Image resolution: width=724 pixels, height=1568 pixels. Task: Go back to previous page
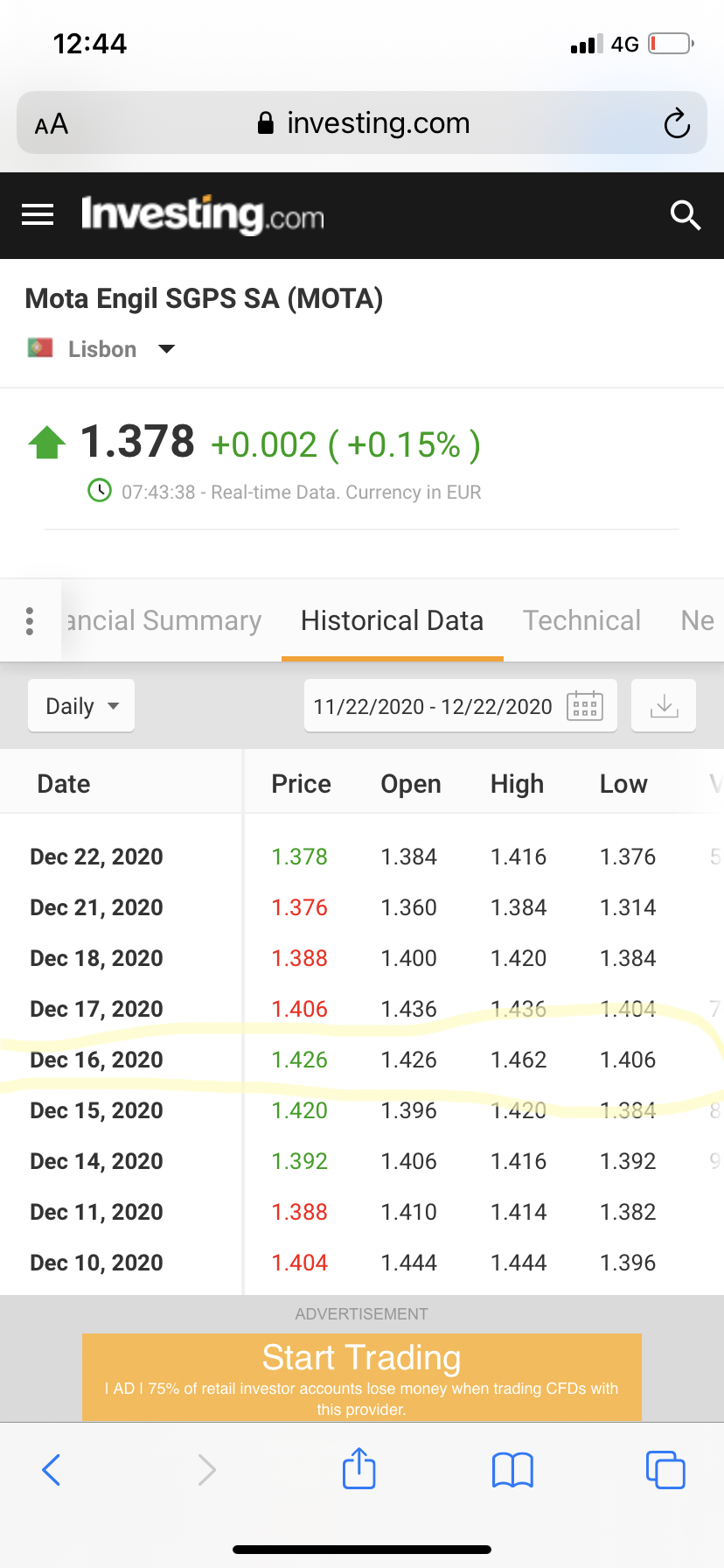click(52, 1469)
